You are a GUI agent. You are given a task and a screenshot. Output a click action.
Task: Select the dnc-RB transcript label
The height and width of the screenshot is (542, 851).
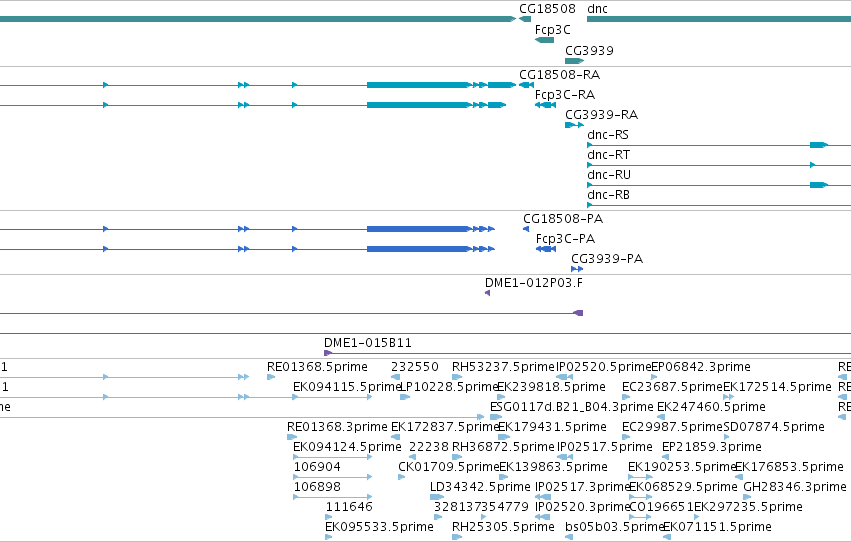tap(608, 195)
